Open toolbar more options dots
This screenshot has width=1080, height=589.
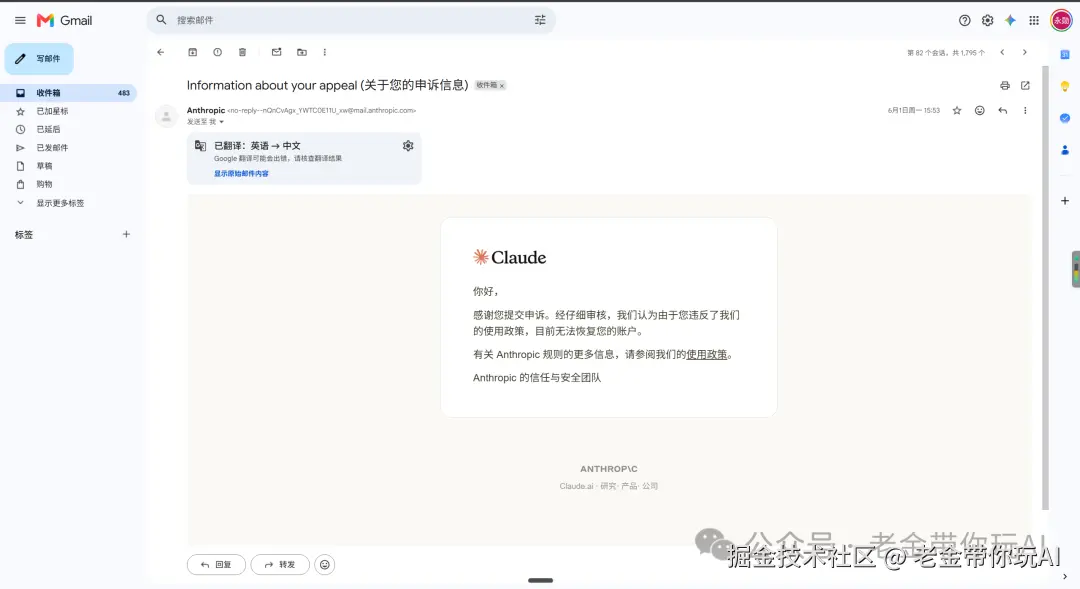(x=324, y=52)
